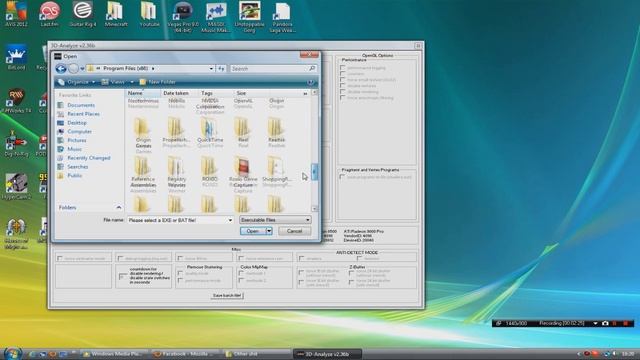This screenshot has height=360, width=640.
Task: Go to Computer in Favorite Links
Action: (x=75, y=131)
